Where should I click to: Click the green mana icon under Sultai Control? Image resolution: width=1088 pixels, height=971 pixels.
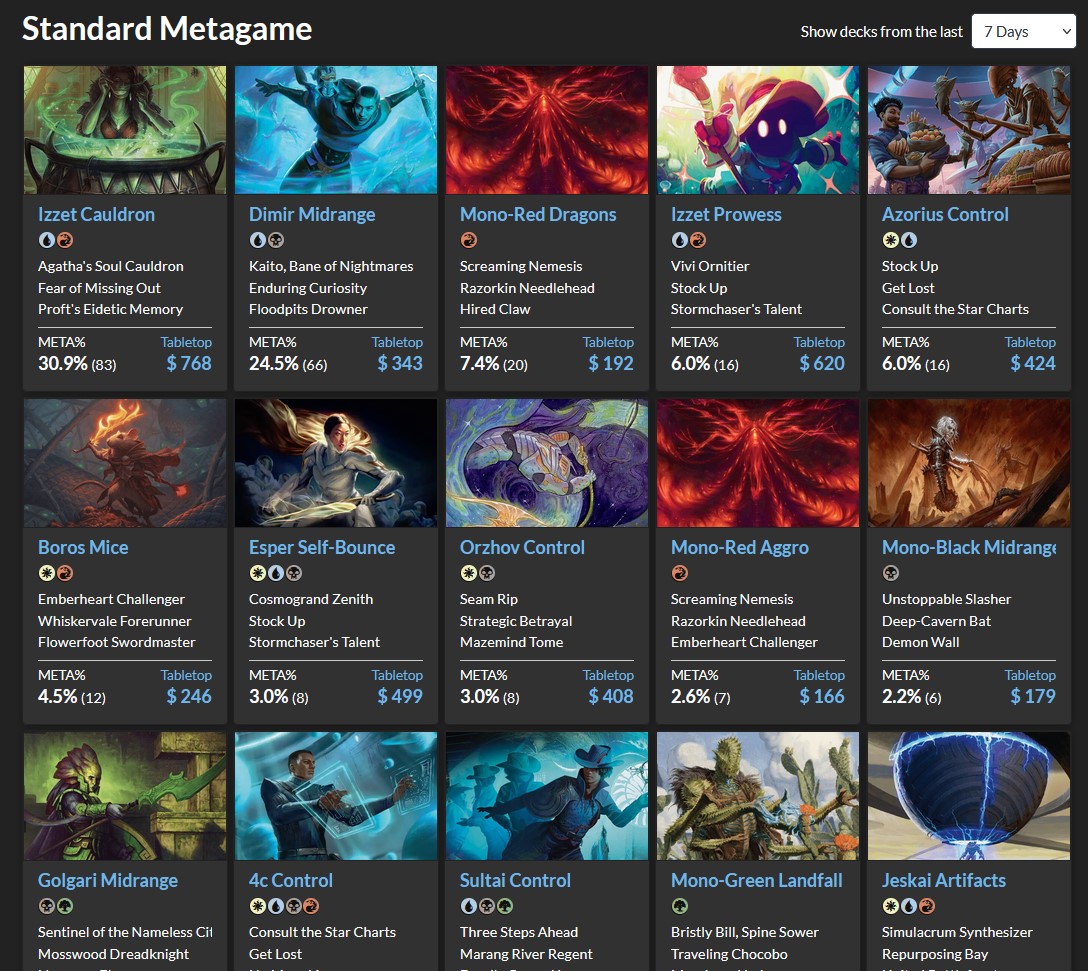pyautogui.click(x=504, y=906)
